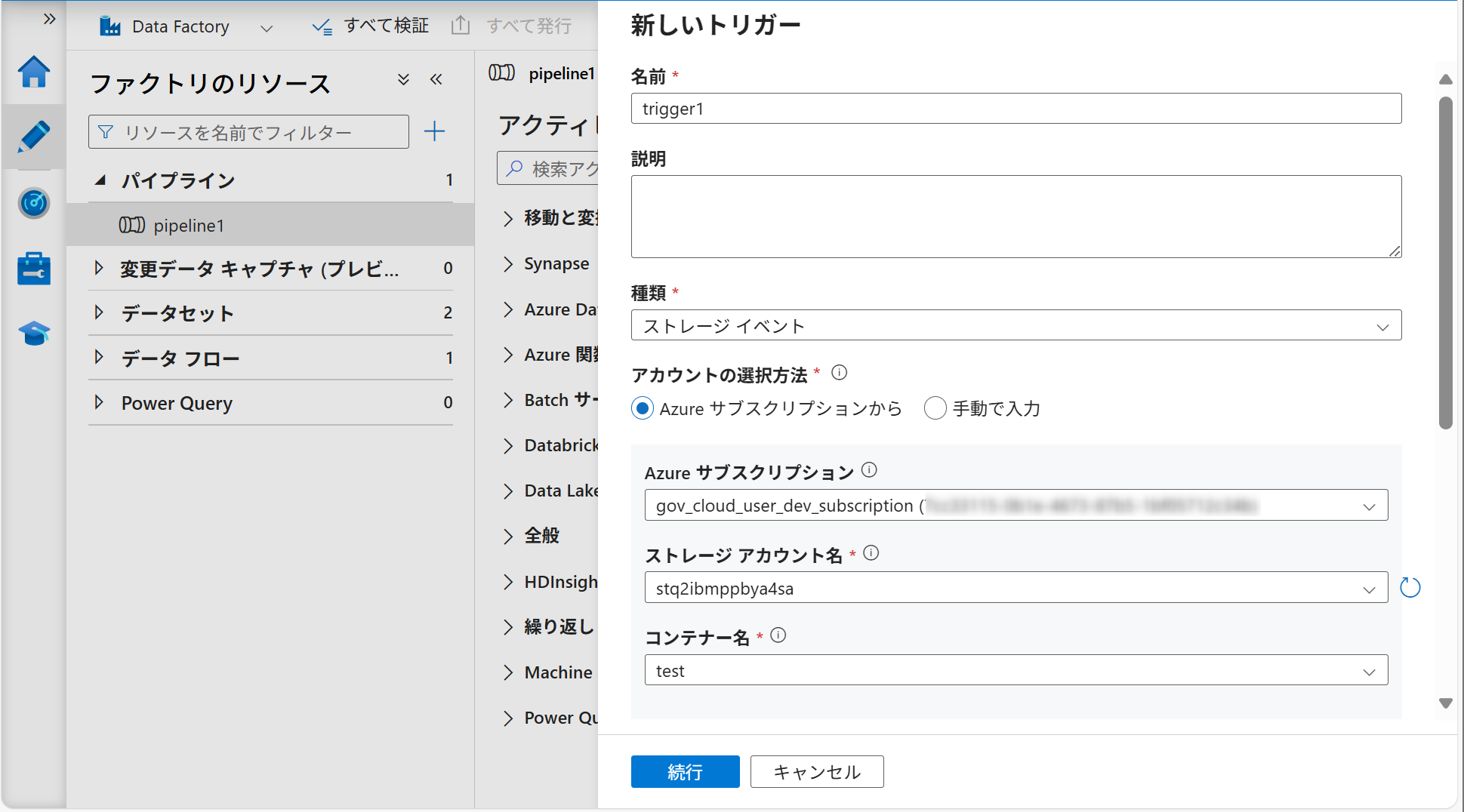
Task: Click info icon next to コンテナー名
Action: tap(778, 635)
